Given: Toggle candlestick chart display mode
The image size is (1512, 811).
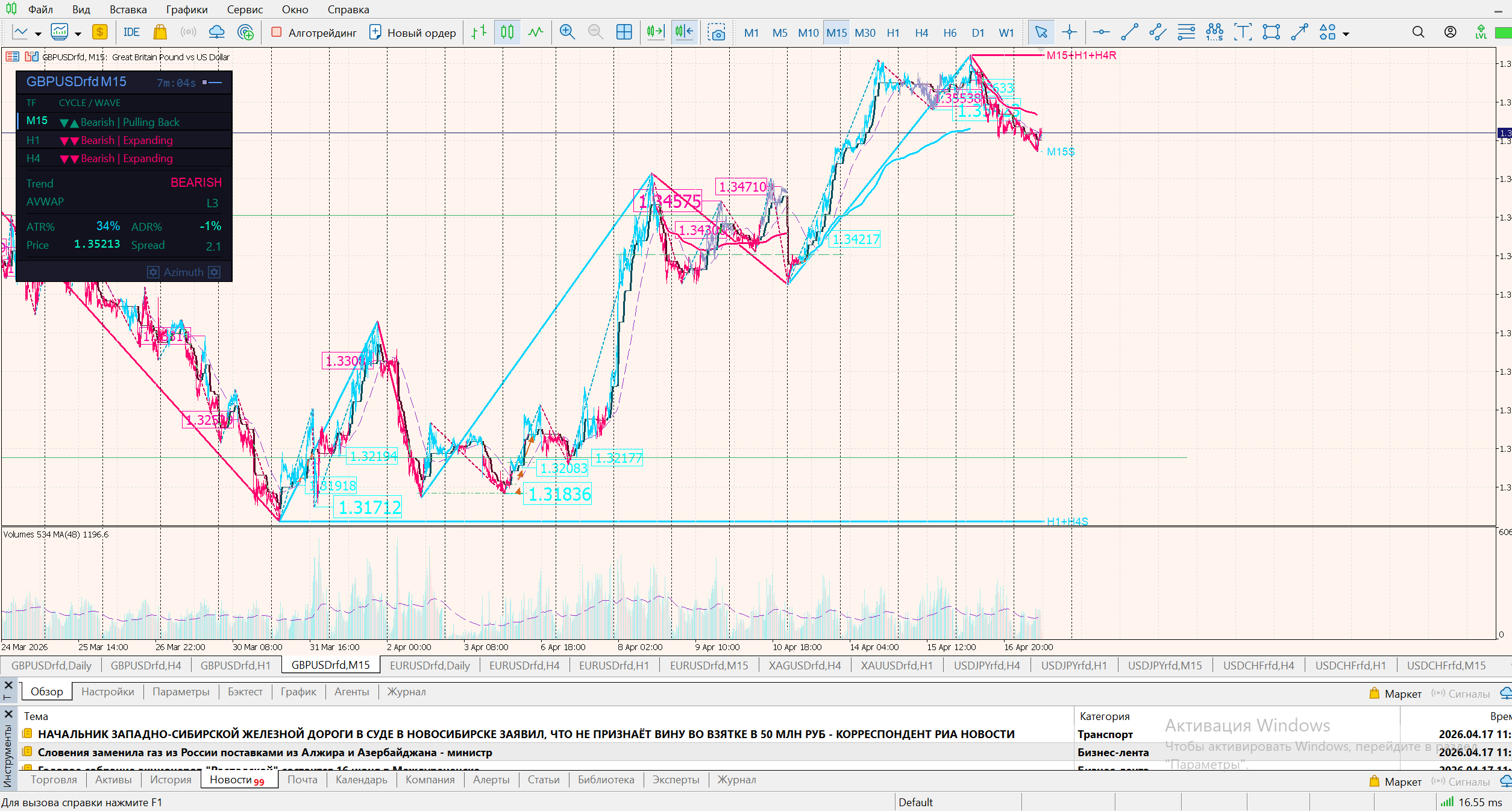Looking at the screenshot, I should 507,33.
